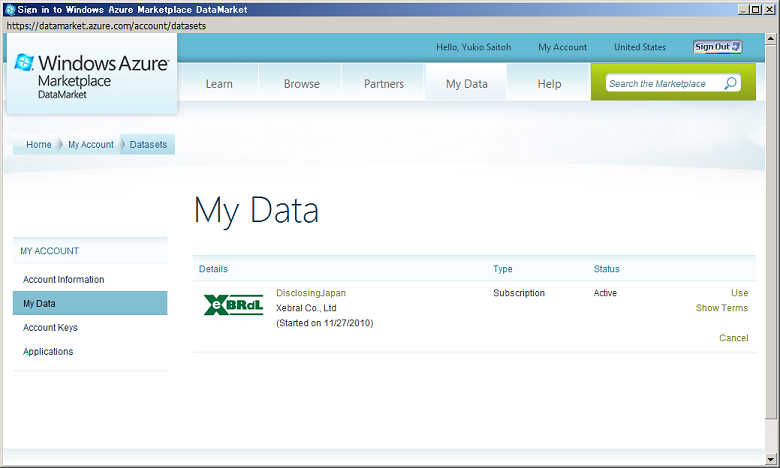
Task: Click the search magnifier icon
Action: tap(730, 84)
